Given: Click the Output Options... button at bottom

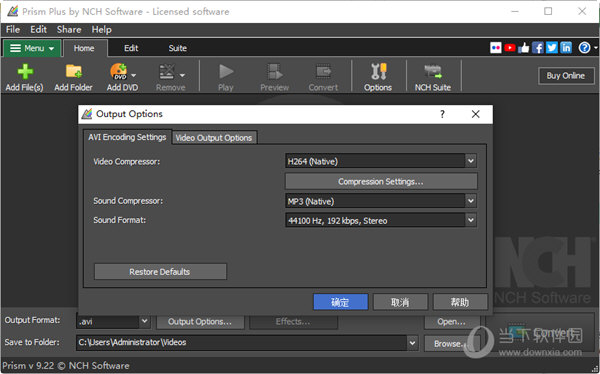Looking at the screenshot, I should click(200, 322).
